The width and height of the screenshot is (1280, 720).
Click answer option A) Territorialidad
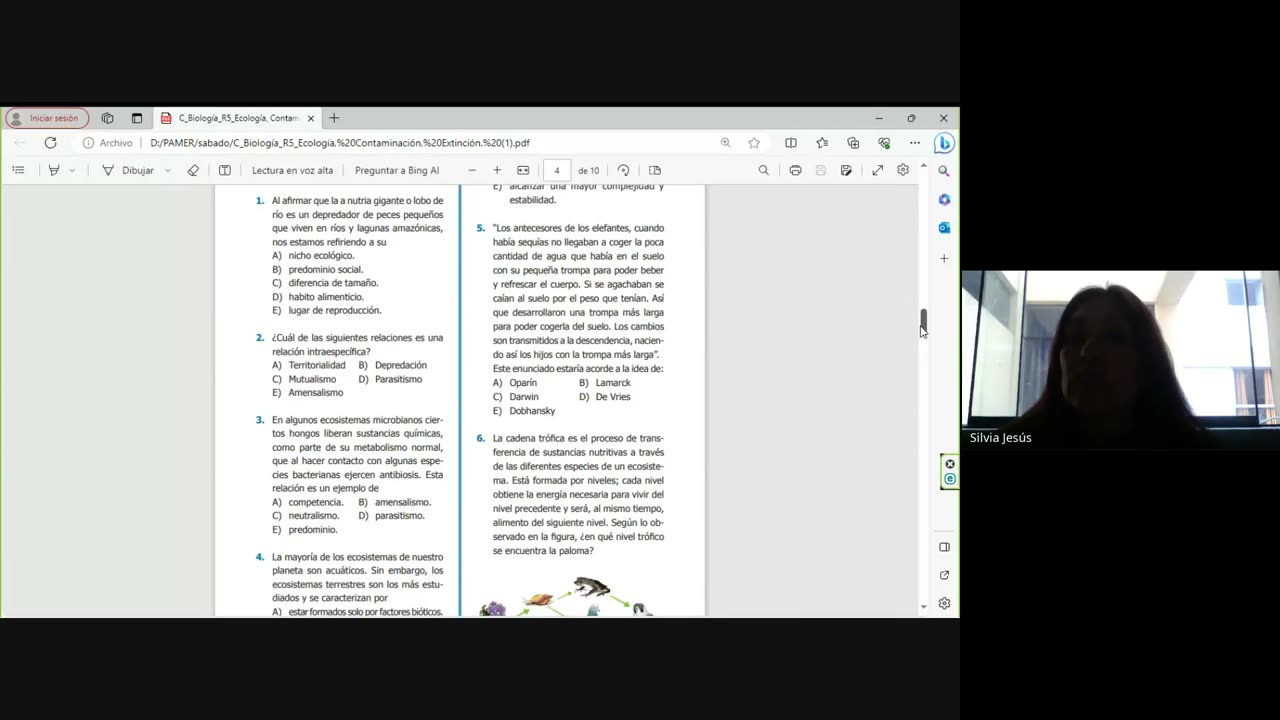coord(309,366)
